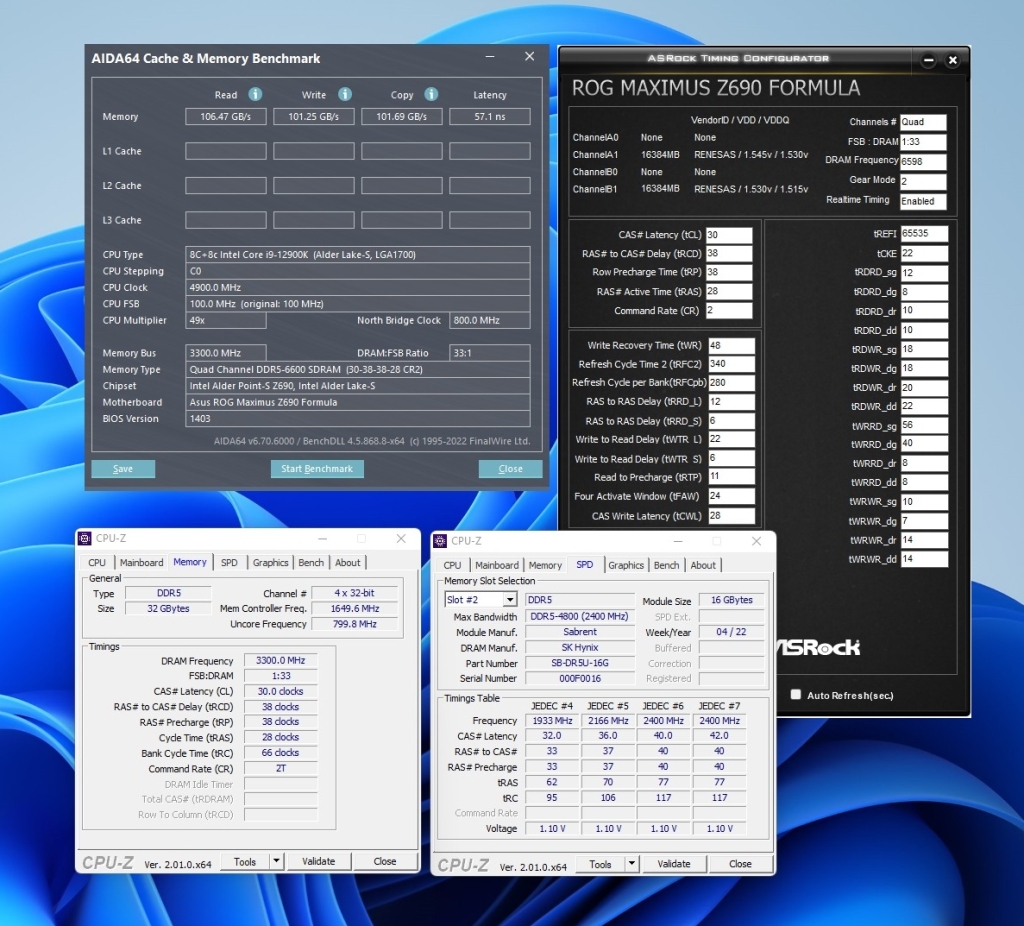Click the tWRWR_dd value field
Screen dimensions: 1024x926
pyautogui.click(x=924, y=559)
